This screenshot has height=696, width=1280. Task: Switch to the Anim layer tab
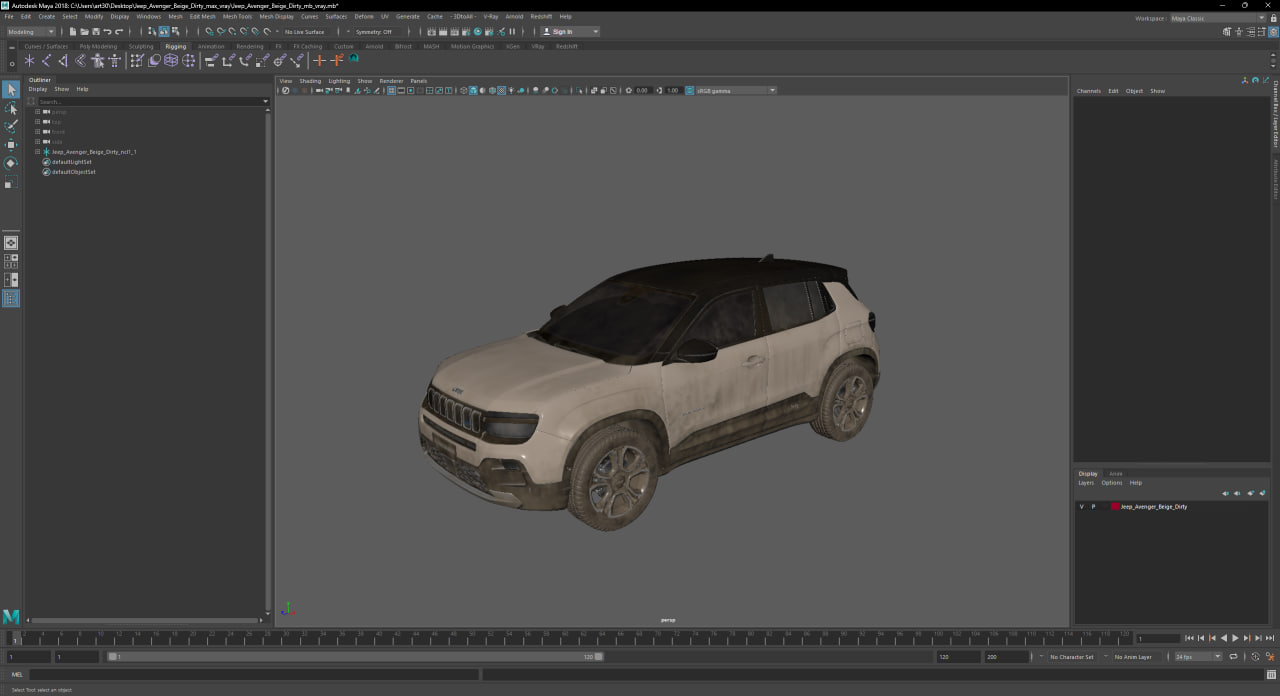[1115, 473]
